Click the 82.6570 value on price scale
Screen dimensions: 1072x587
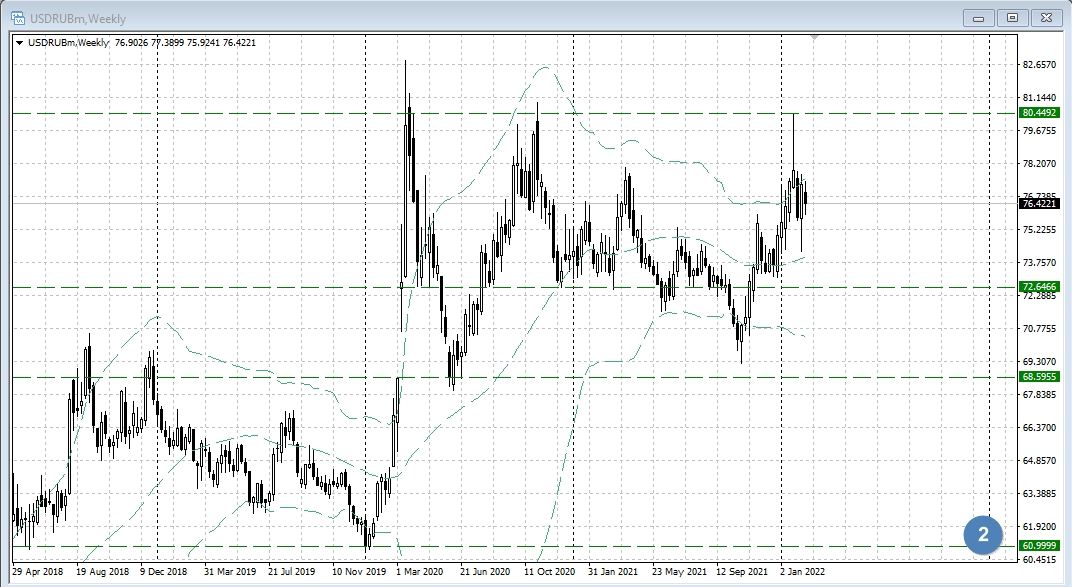[1040, 65]
